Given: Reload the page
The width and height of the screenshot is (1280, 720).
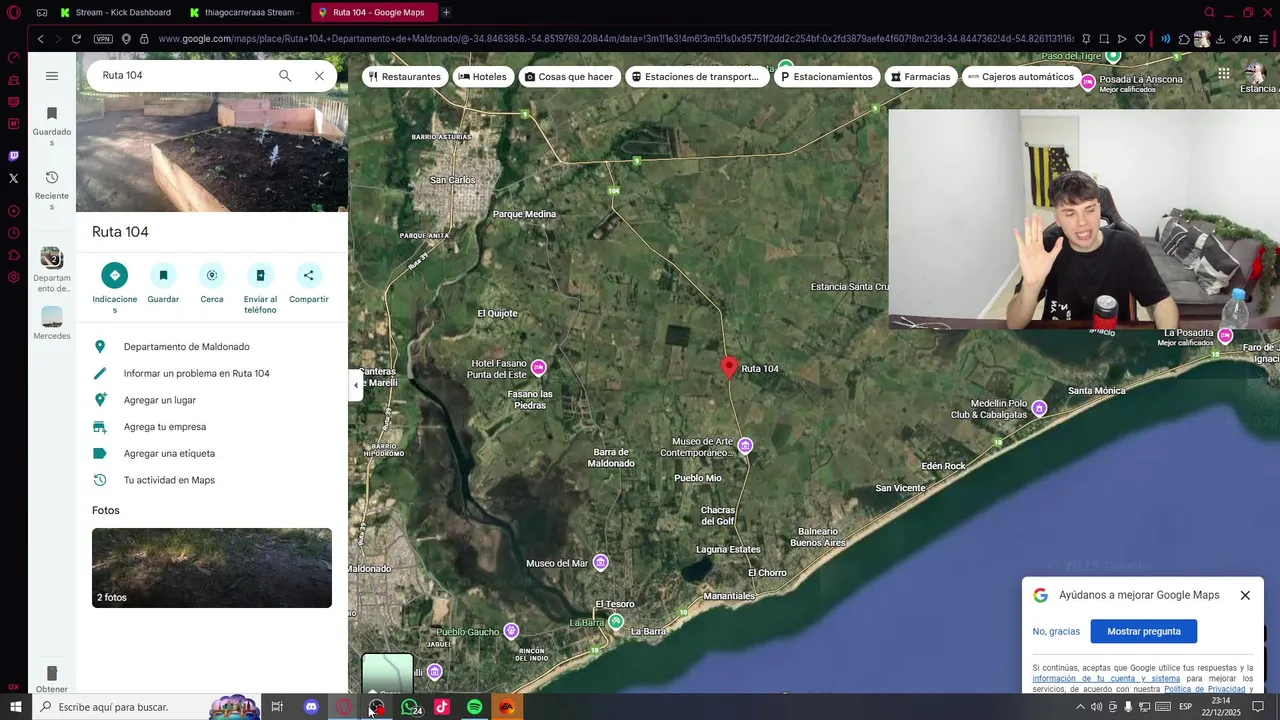Looking at the screenshot, I should pos(76,39).
